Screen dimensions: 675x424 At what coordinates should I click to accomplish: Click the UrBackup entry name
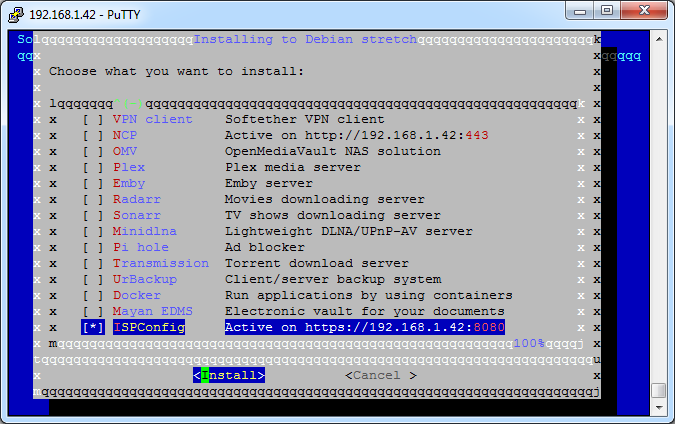pos(145,279)
